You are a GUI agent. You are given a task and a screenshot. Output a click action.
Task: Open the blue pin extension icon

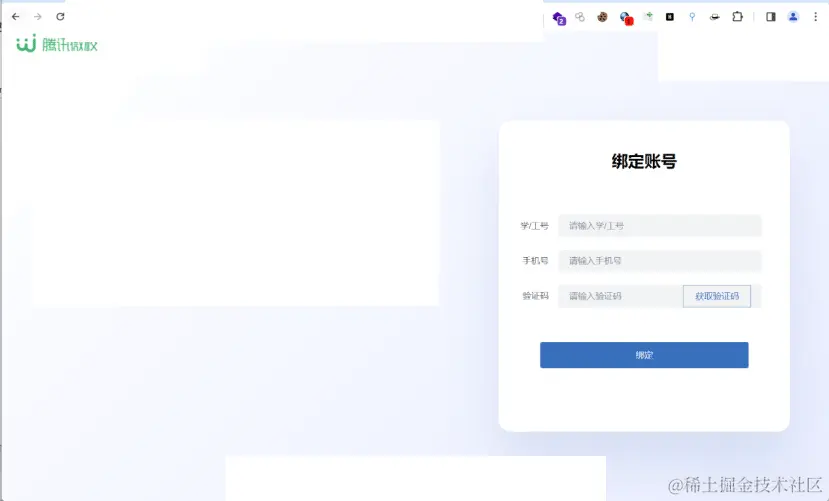tap(692, 17)
